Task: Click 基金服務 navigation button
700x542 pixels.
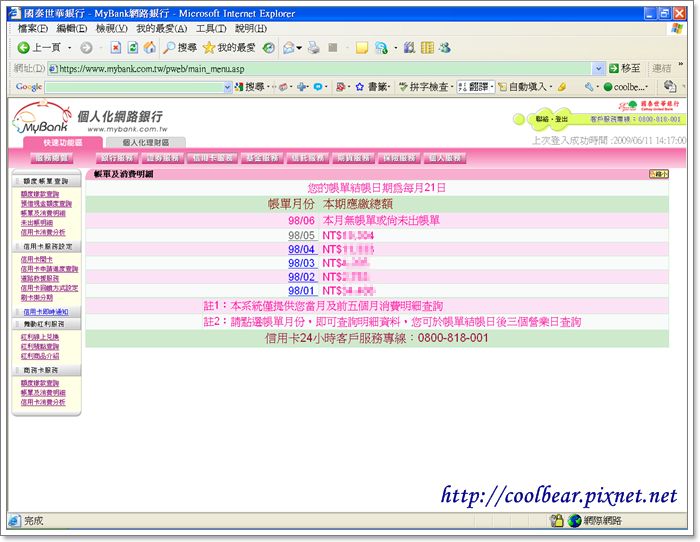Action: [x=262, y=158]
